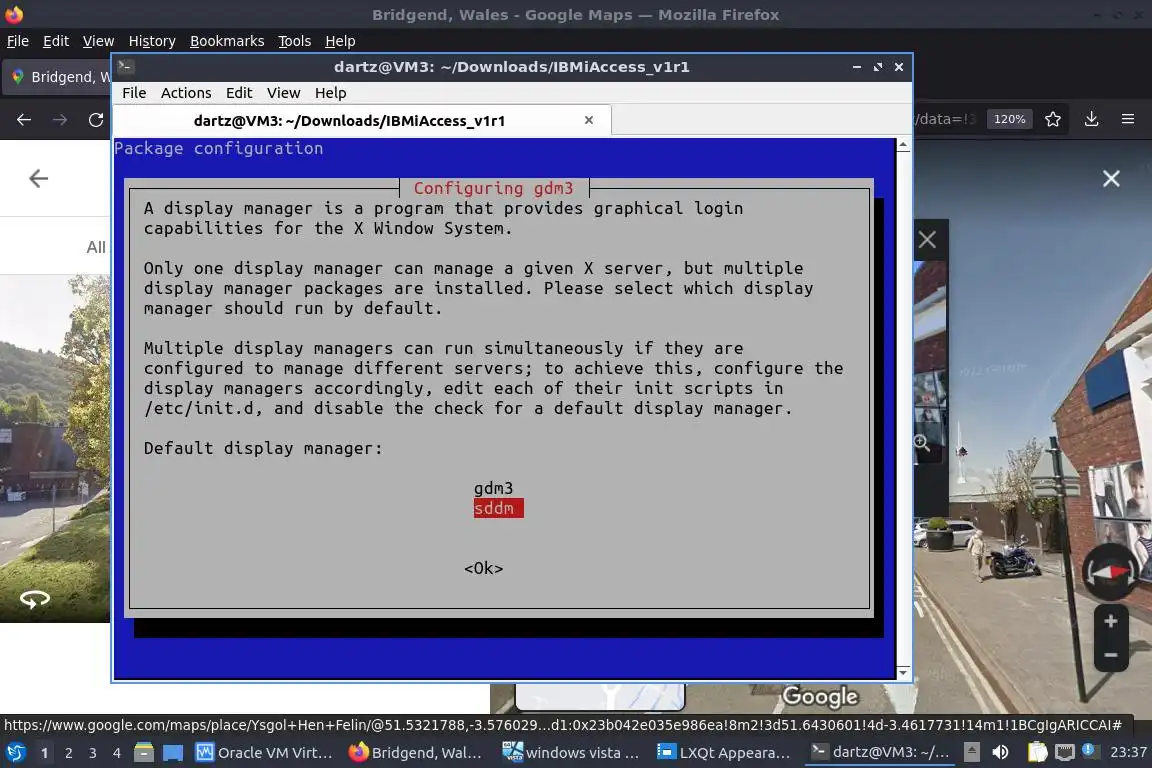Image resolution: width=1152 pixels, height=768 pixels.
Task: Click the Street View compass control
Action: 1109,572
